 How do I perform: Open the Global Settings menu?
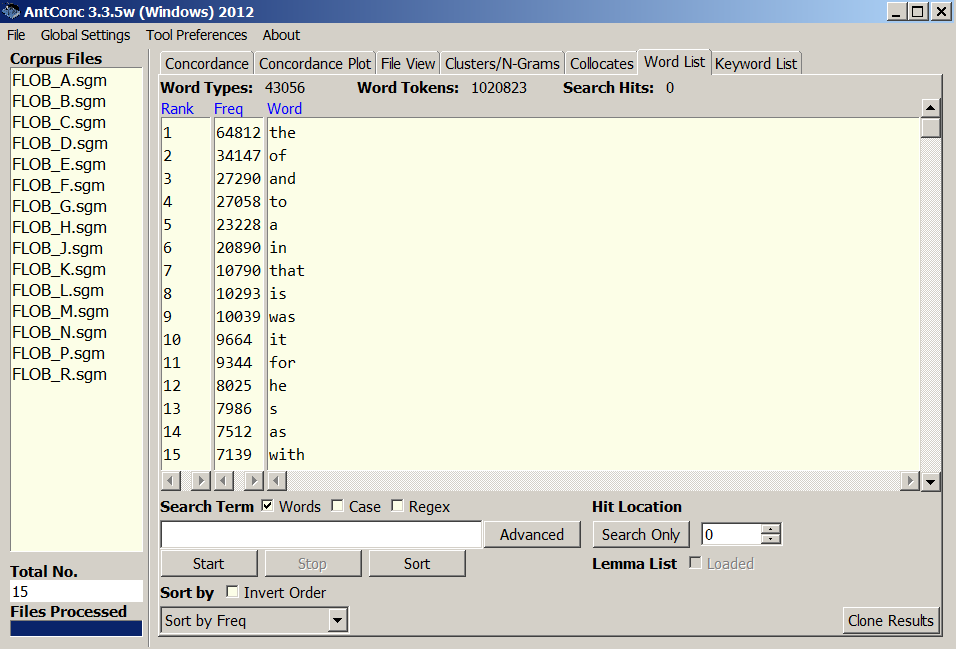click(x=85, y=35)
